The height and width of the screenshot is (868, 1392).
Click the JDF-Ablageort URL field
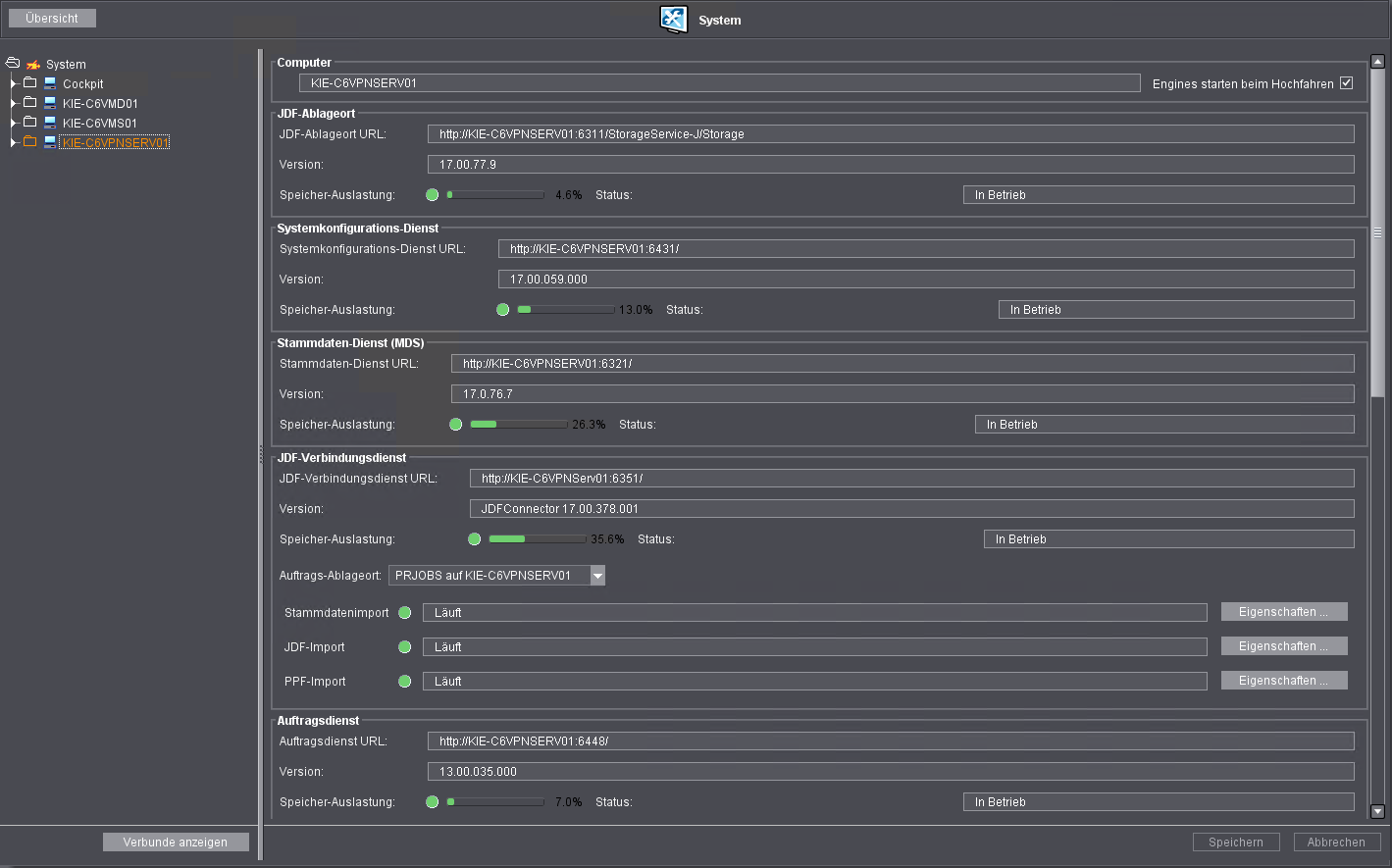coord(891,134)
